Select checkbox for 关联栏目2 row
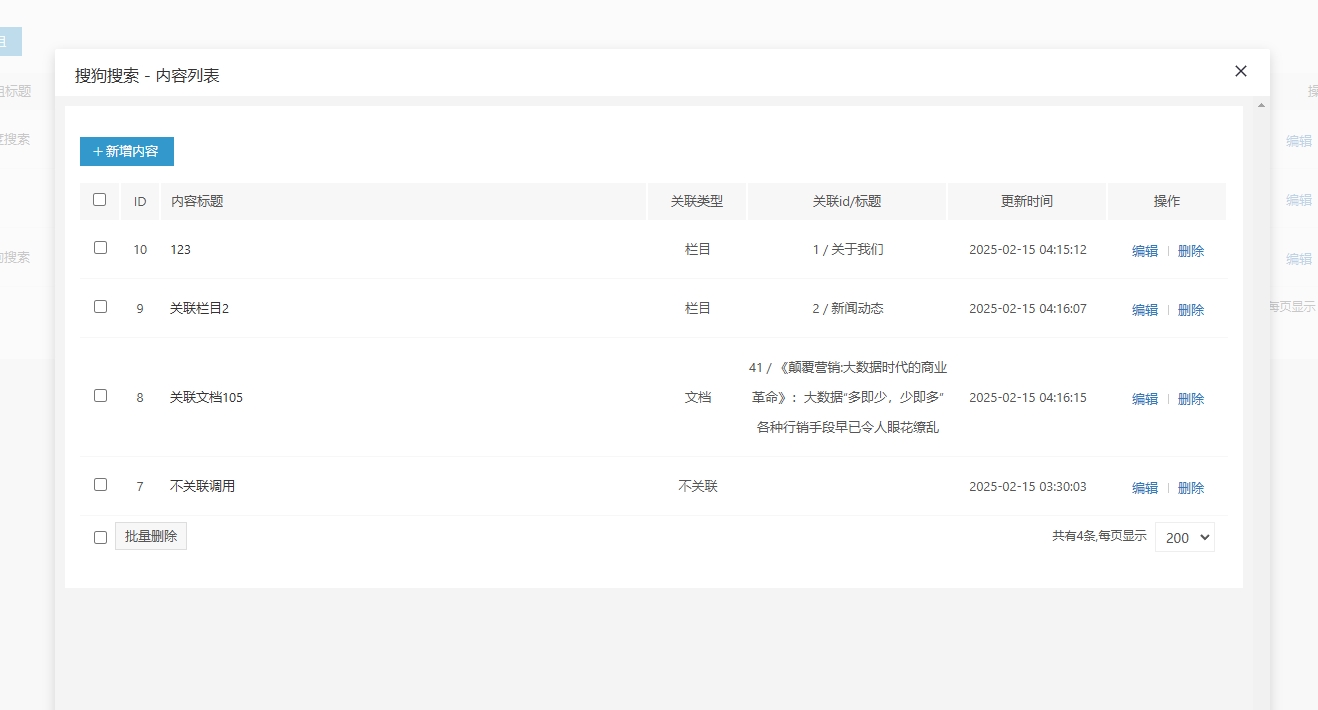The image size is (1318, 710). (x=100, y=307)
